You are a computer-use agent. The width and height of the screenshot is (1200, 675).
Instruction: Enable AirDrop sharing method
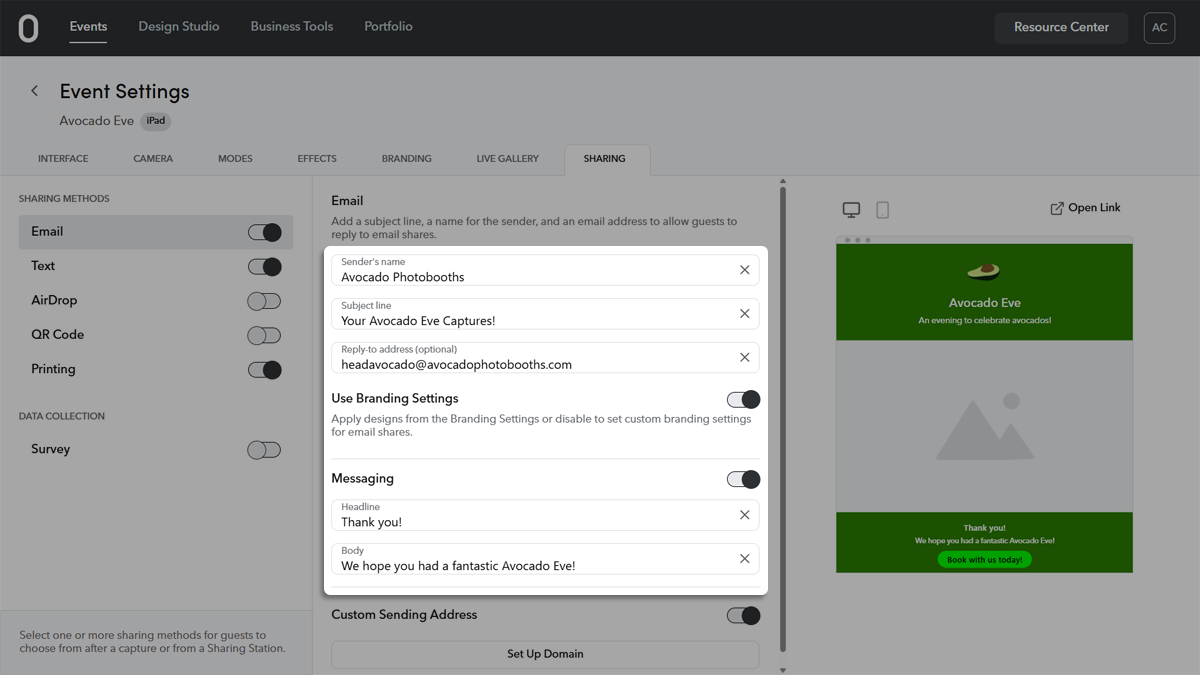click(x=264, y=301)
